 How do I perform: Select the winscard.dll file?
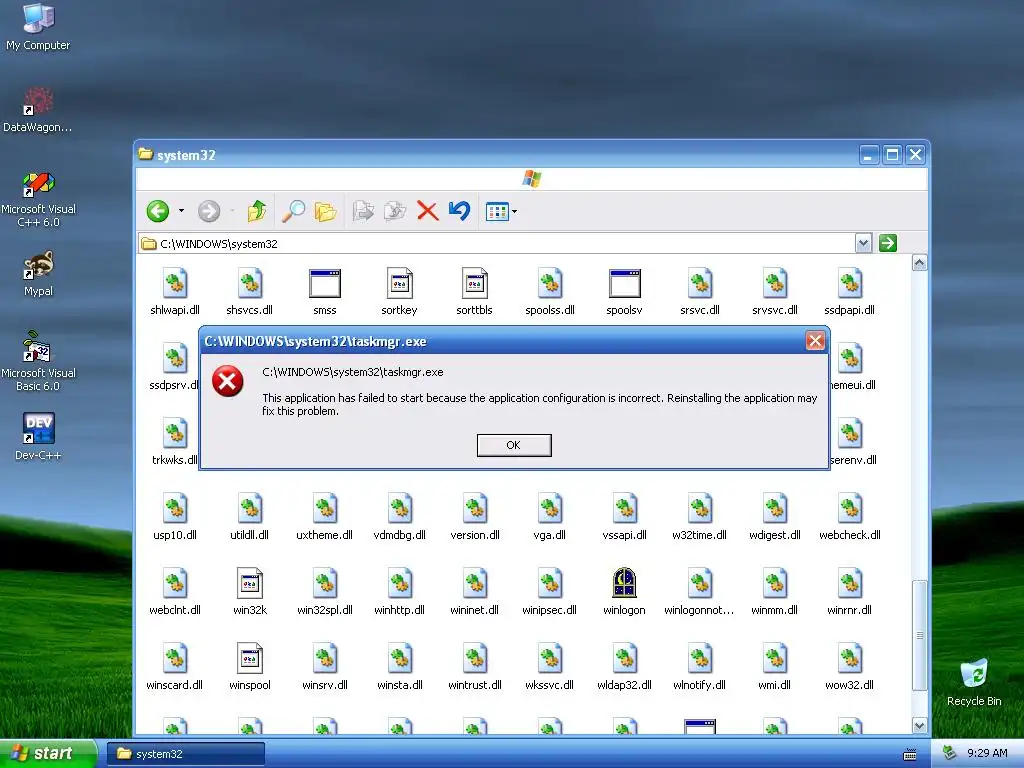click(175, 667)
